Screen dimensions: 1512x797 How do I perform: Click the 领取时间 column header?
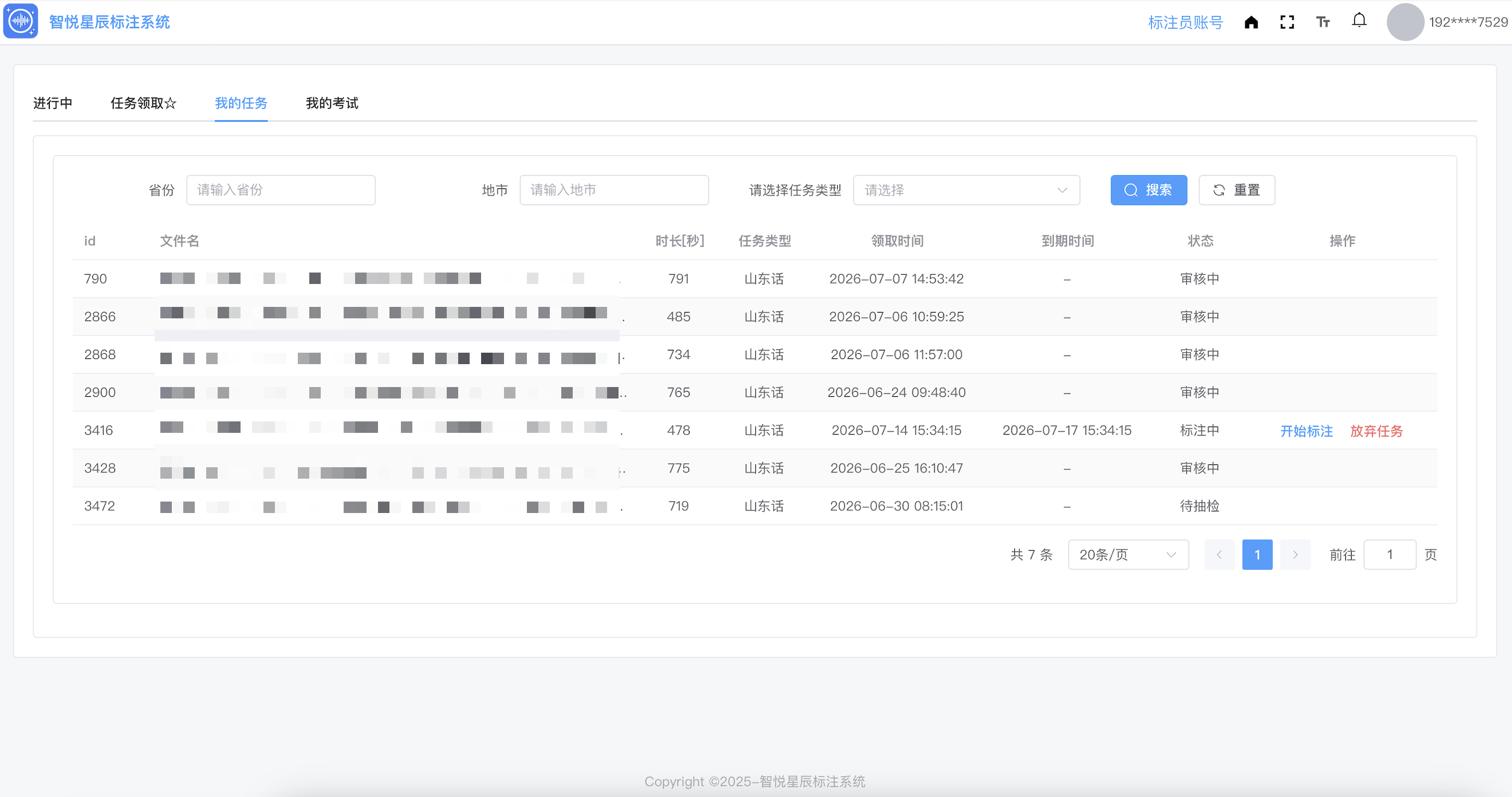(x=897, y=241)
